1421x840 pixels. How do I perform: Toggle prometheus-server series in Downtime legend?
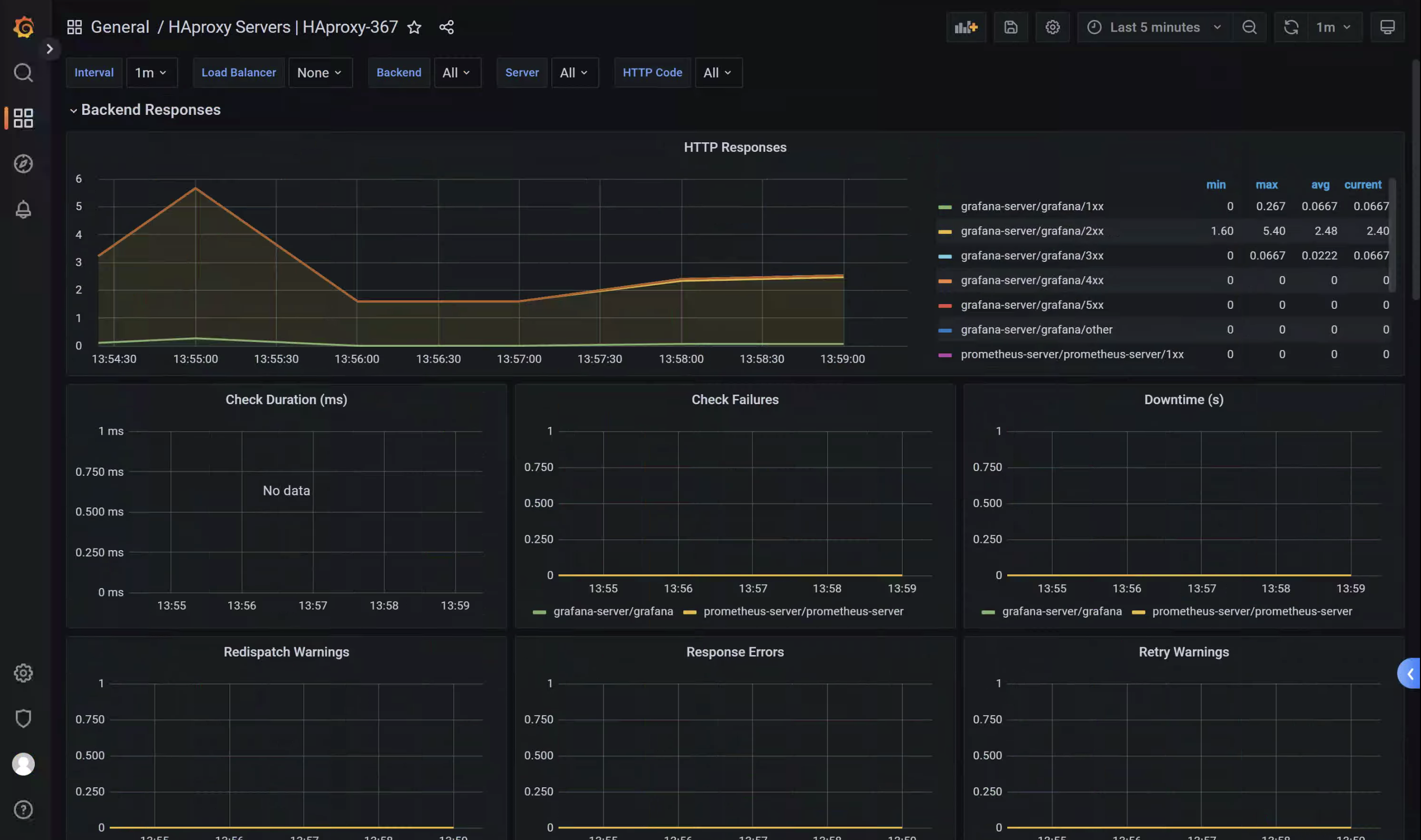coord(1252,611)
